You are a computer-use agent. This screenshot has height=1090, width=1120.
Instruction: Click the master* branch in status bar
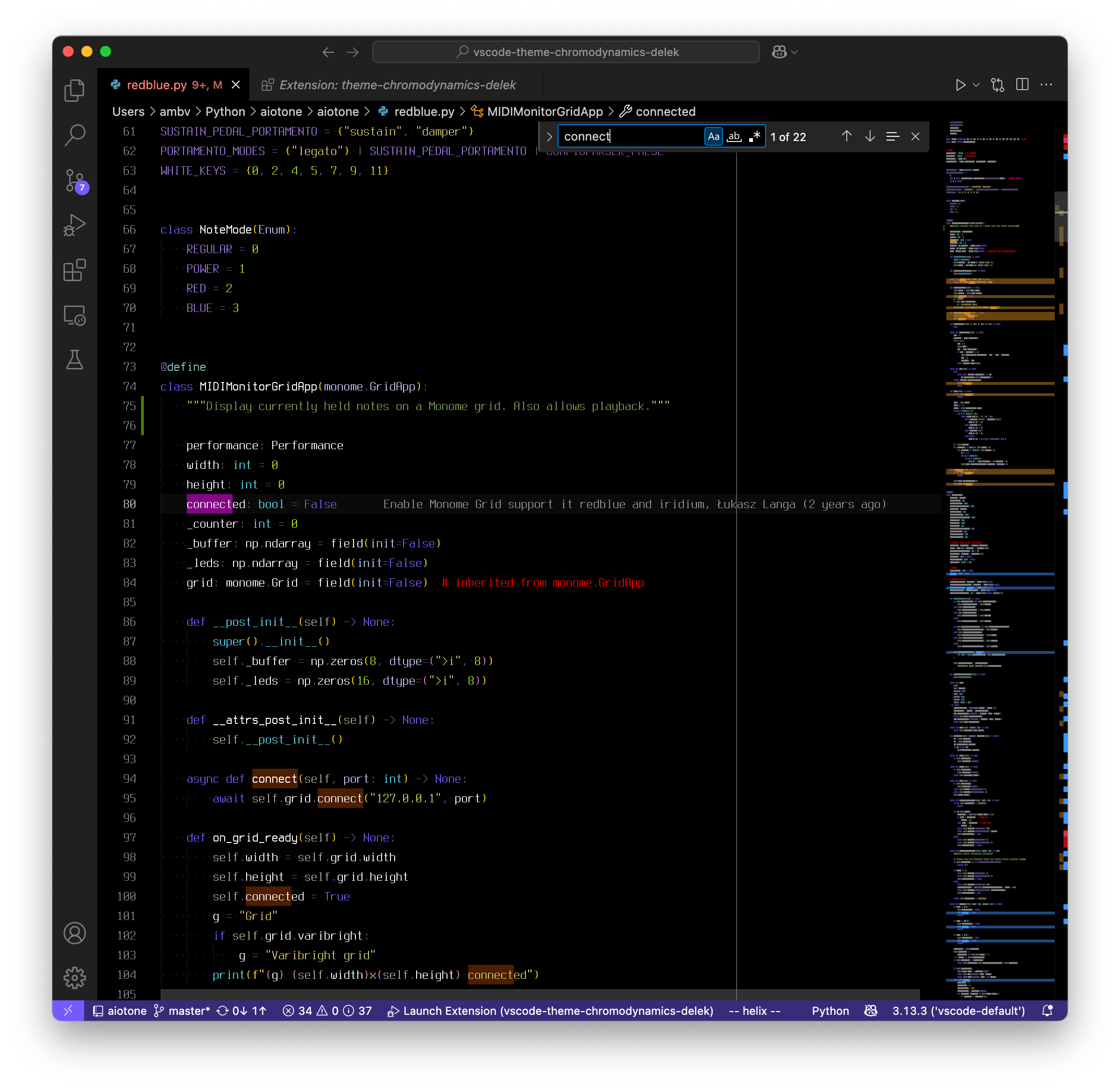[182, 1011]
